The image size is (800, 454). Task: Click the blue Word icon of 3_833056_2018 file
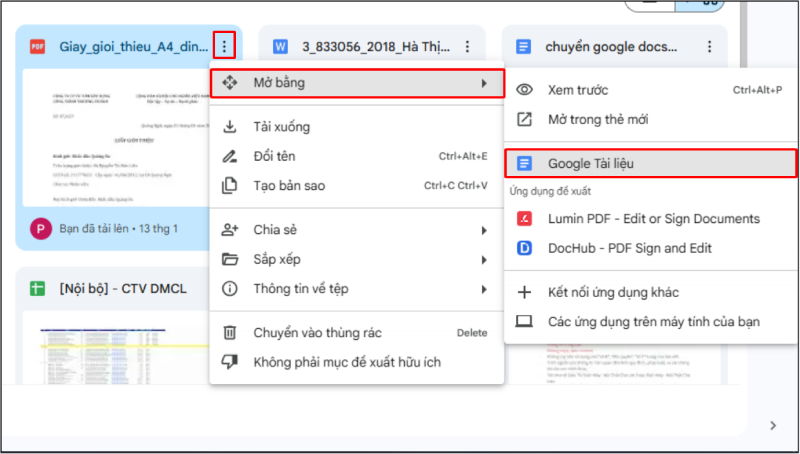(280, 46)
